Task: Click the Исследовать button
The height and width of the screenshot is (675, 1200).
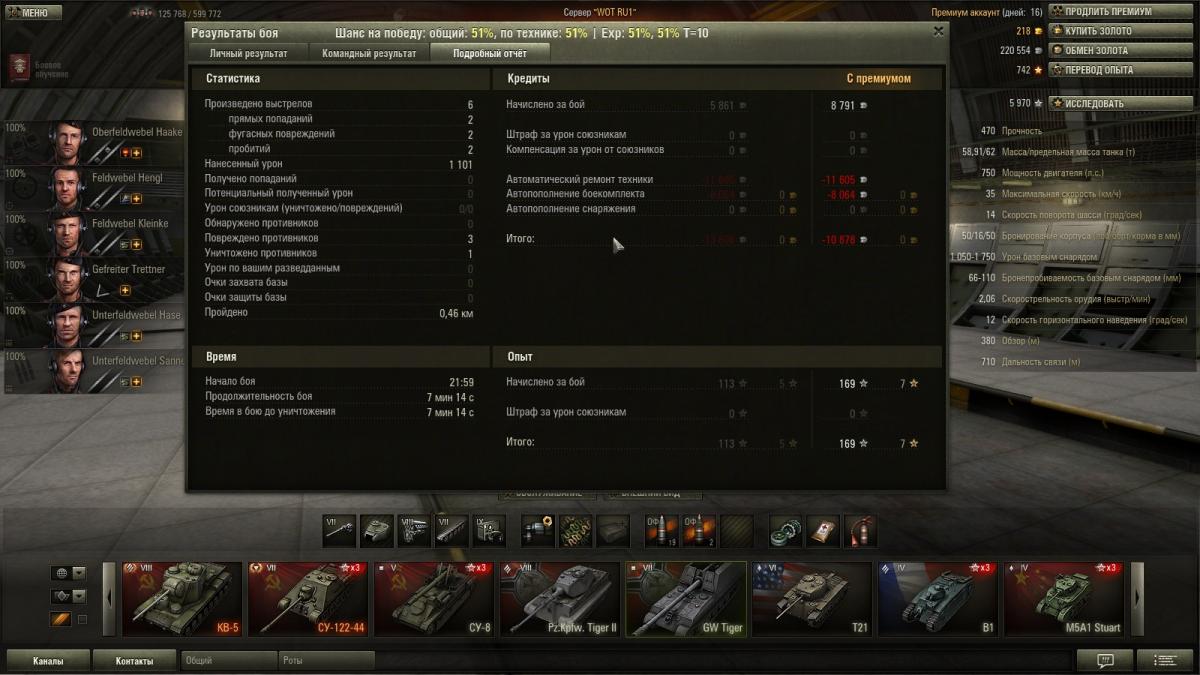Action: 1120,103
